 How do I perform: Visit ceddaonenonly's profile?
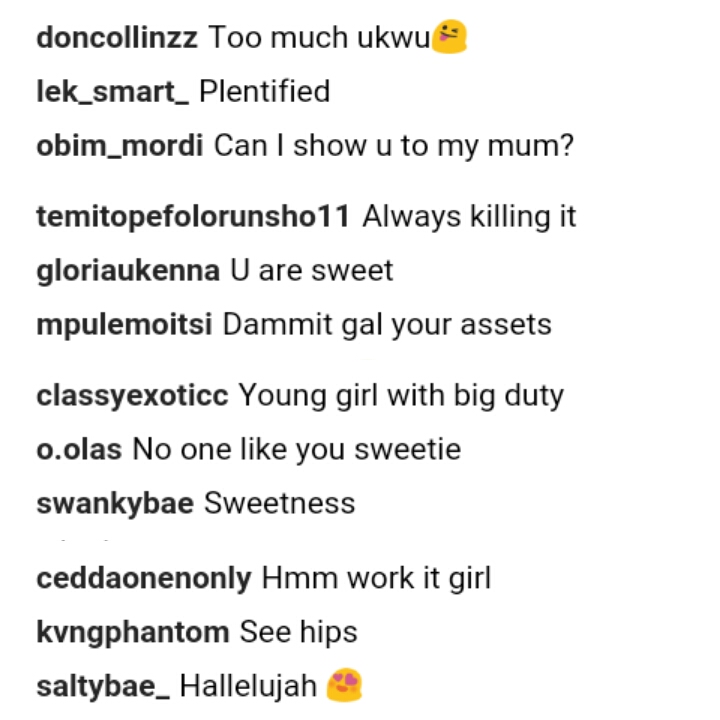click(x=143, y=578)
